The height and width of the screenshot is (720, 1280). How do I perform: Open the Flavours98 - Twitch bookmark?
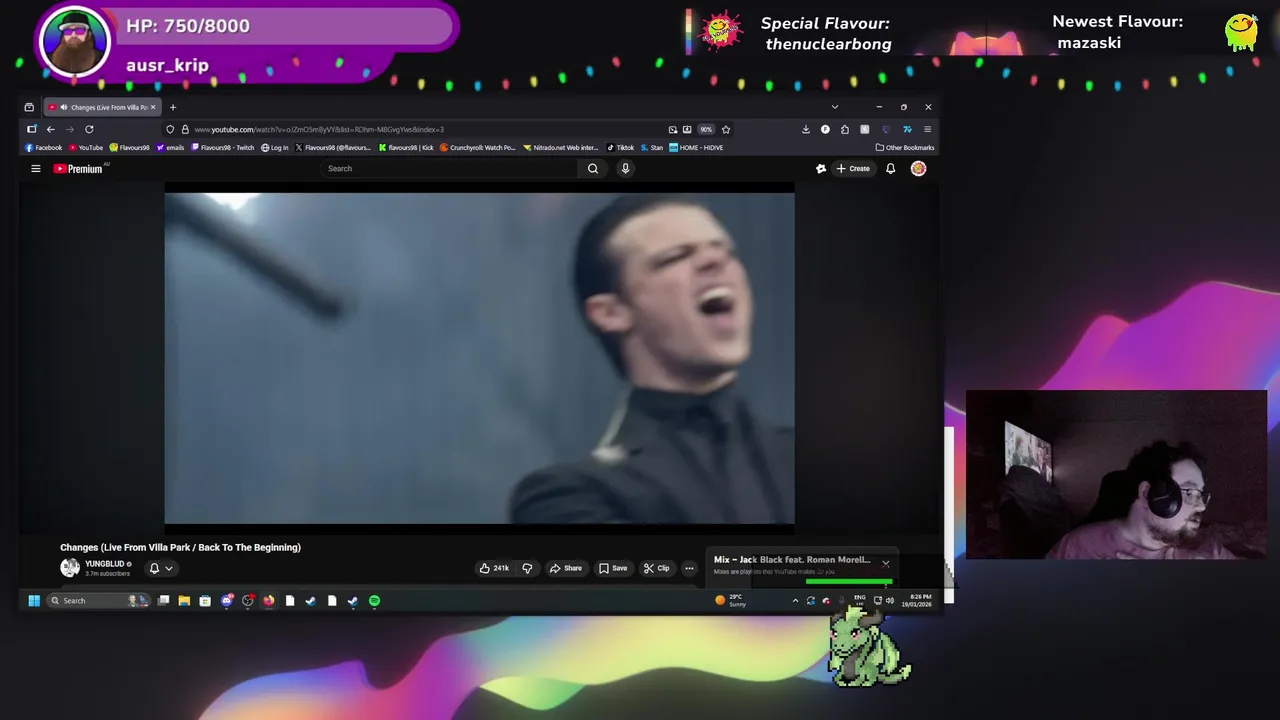pyautogui.click(x=223, y=148)
